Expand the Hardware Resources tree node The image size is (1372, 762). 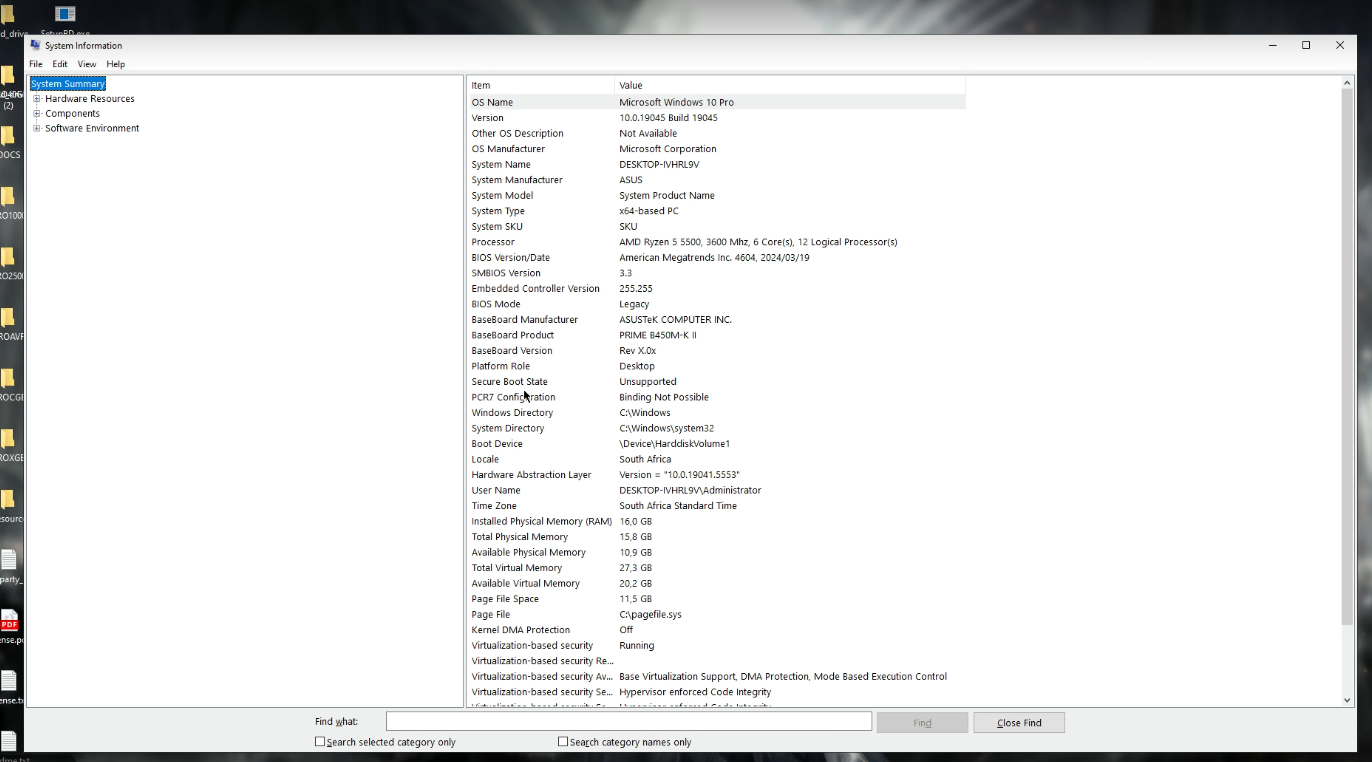click(x=37, y=99)
